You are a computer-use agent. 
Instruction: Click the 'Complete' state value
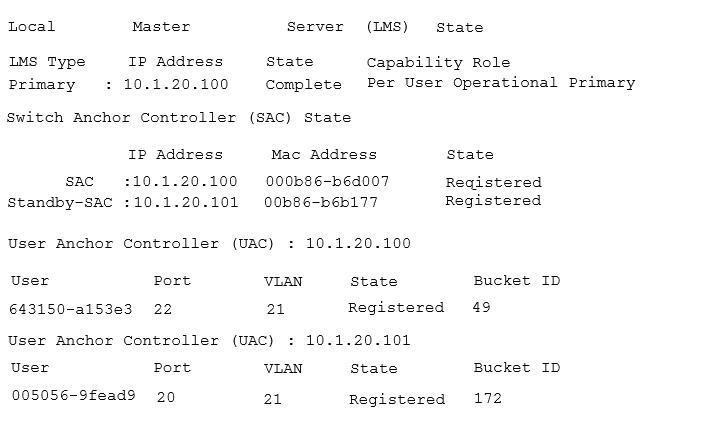303,85
